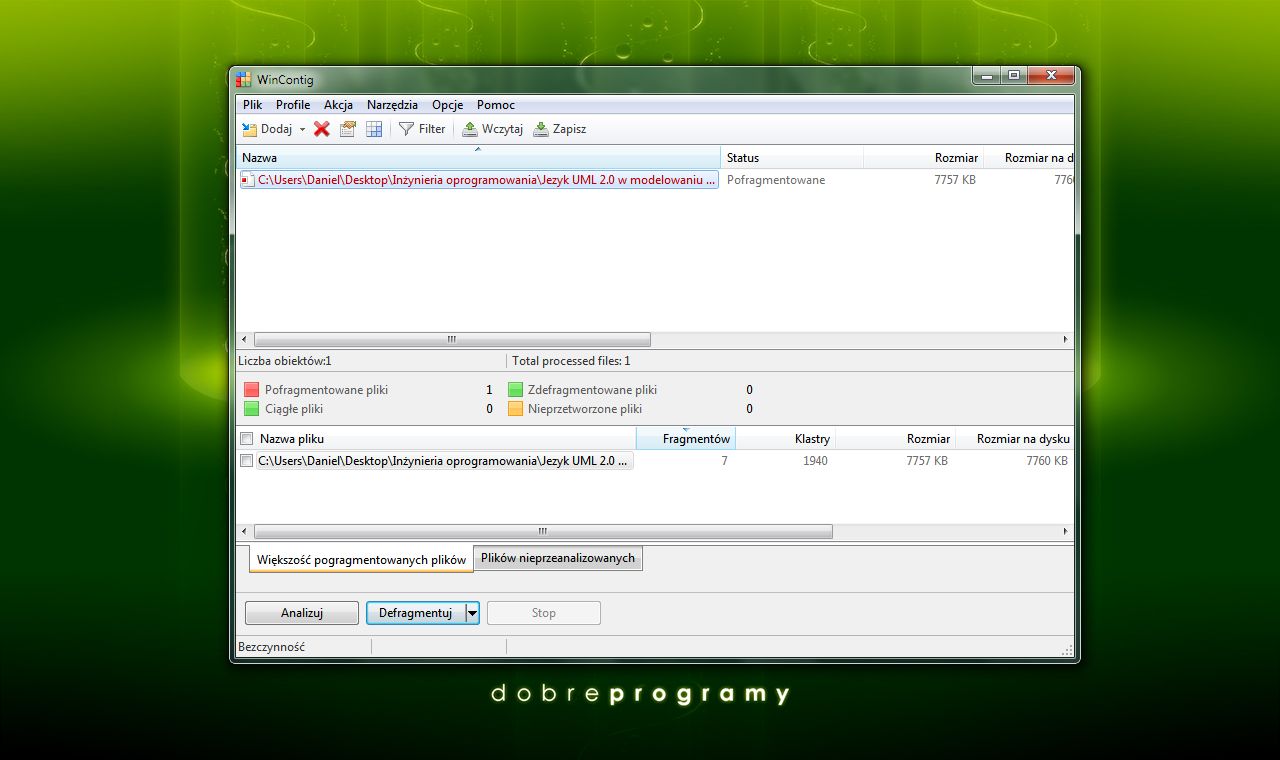
Task: Click the Wczytaj load icon
Action: click(470, 129)
